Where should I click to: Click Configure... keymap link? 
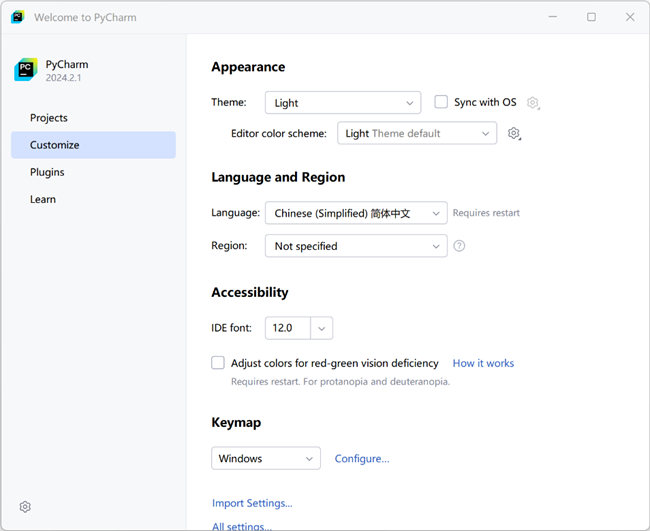362,458
